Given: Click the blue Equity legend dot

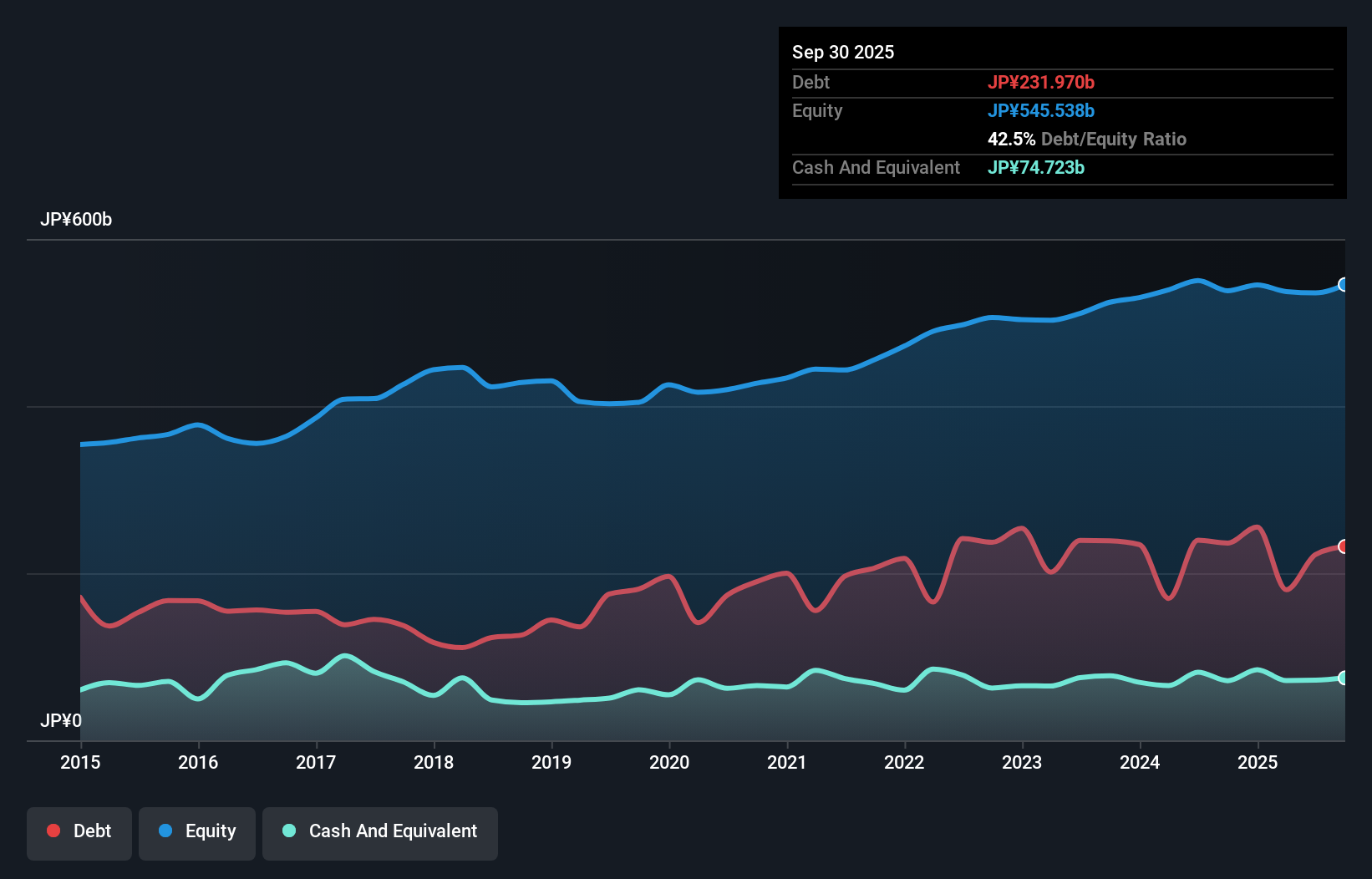Looking at the screenshot, I should [x=165, y=831].
